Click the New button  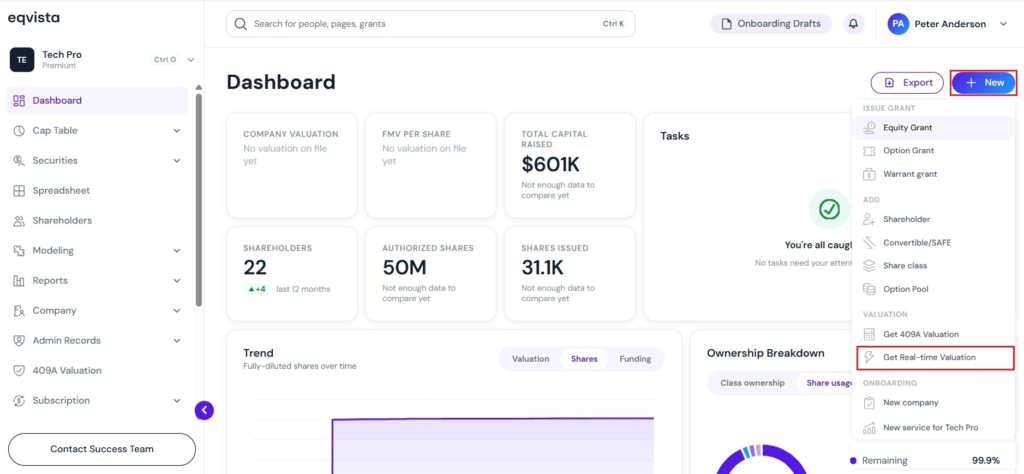click(984, 83)
